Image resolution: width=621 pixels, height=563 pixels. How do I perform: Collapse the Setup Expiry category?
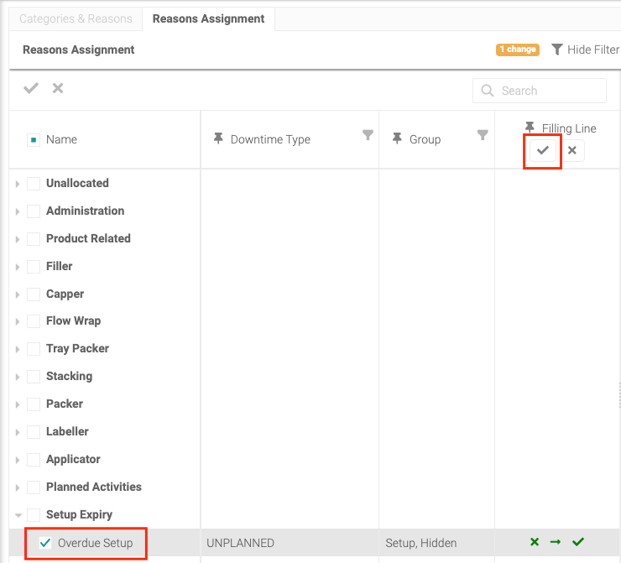(x=18, y=516)
